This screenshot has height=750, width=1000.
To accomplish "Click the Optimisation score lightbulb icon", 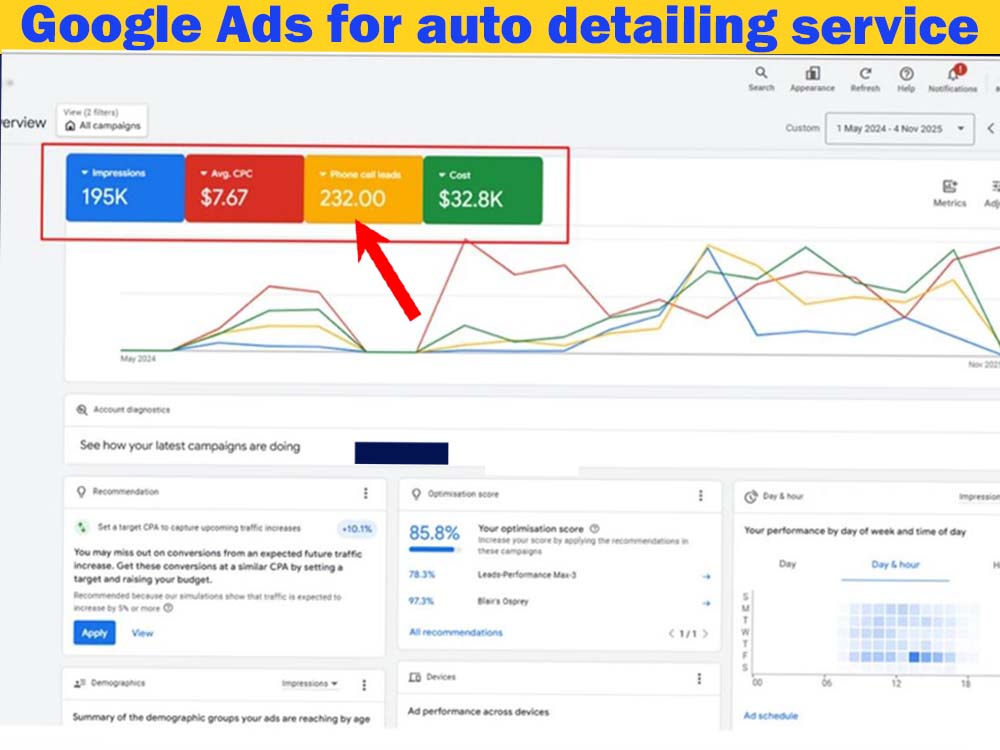I will click(416, 494).
